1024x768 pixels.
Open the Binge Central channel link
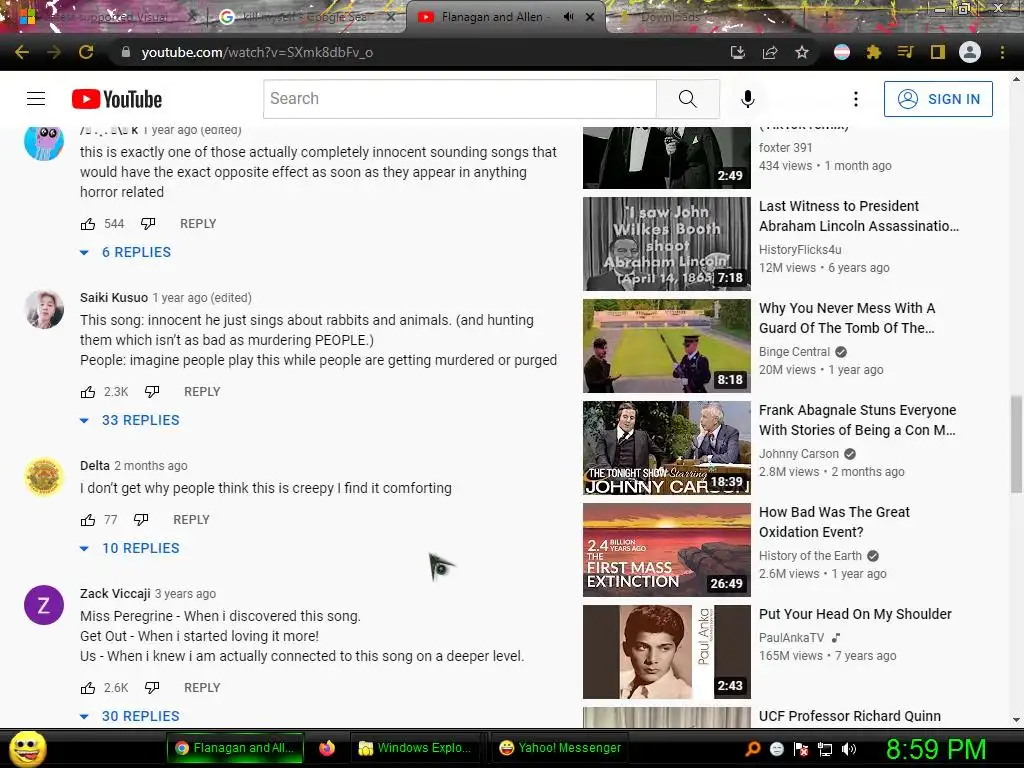pos(794,352)
